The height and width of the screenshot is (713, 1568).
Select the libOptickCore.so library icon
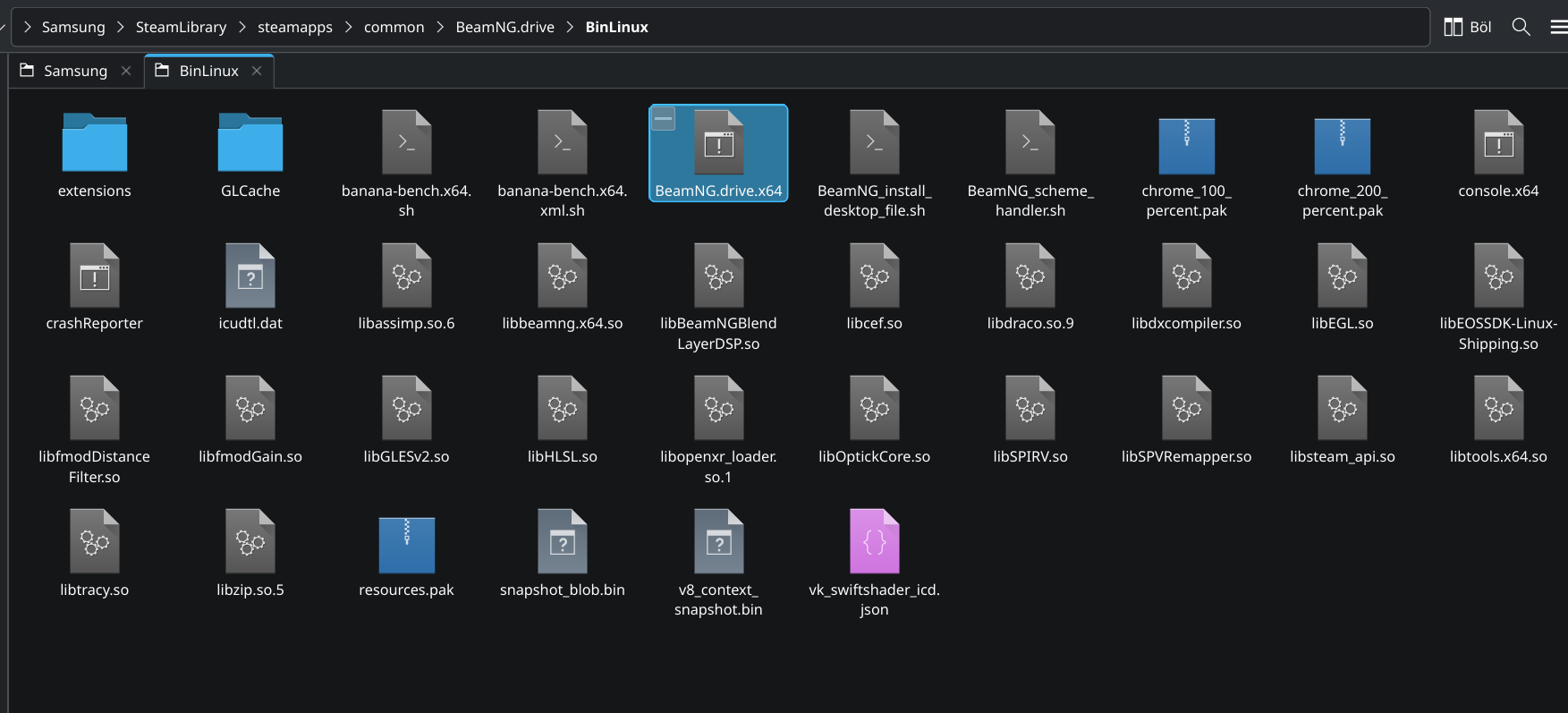[x=875, y=408]
